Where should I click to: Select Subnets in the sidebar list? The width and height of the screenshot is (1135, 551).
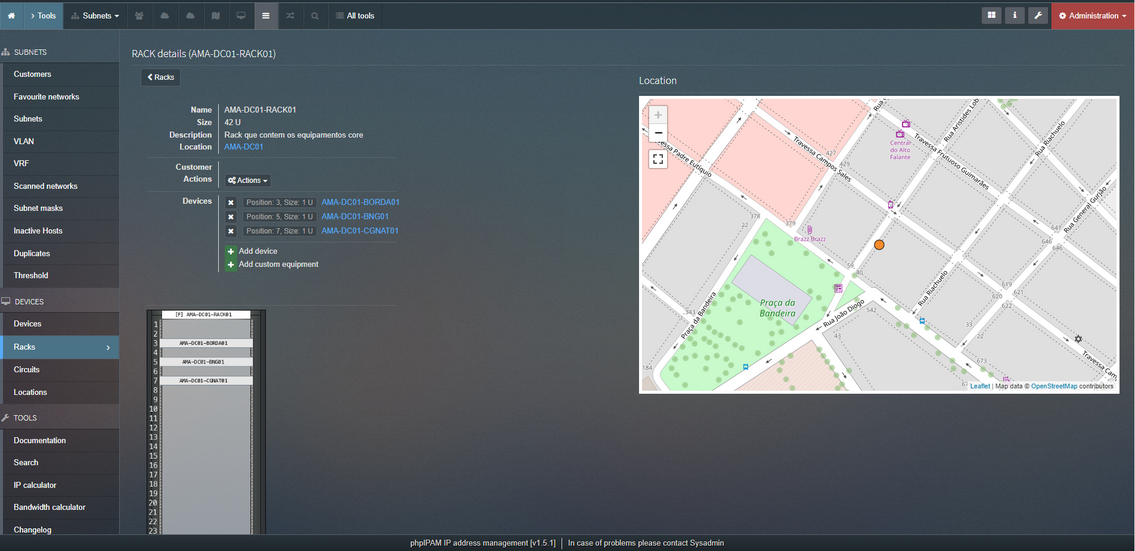pyautogui.click(x=60, y=119)
